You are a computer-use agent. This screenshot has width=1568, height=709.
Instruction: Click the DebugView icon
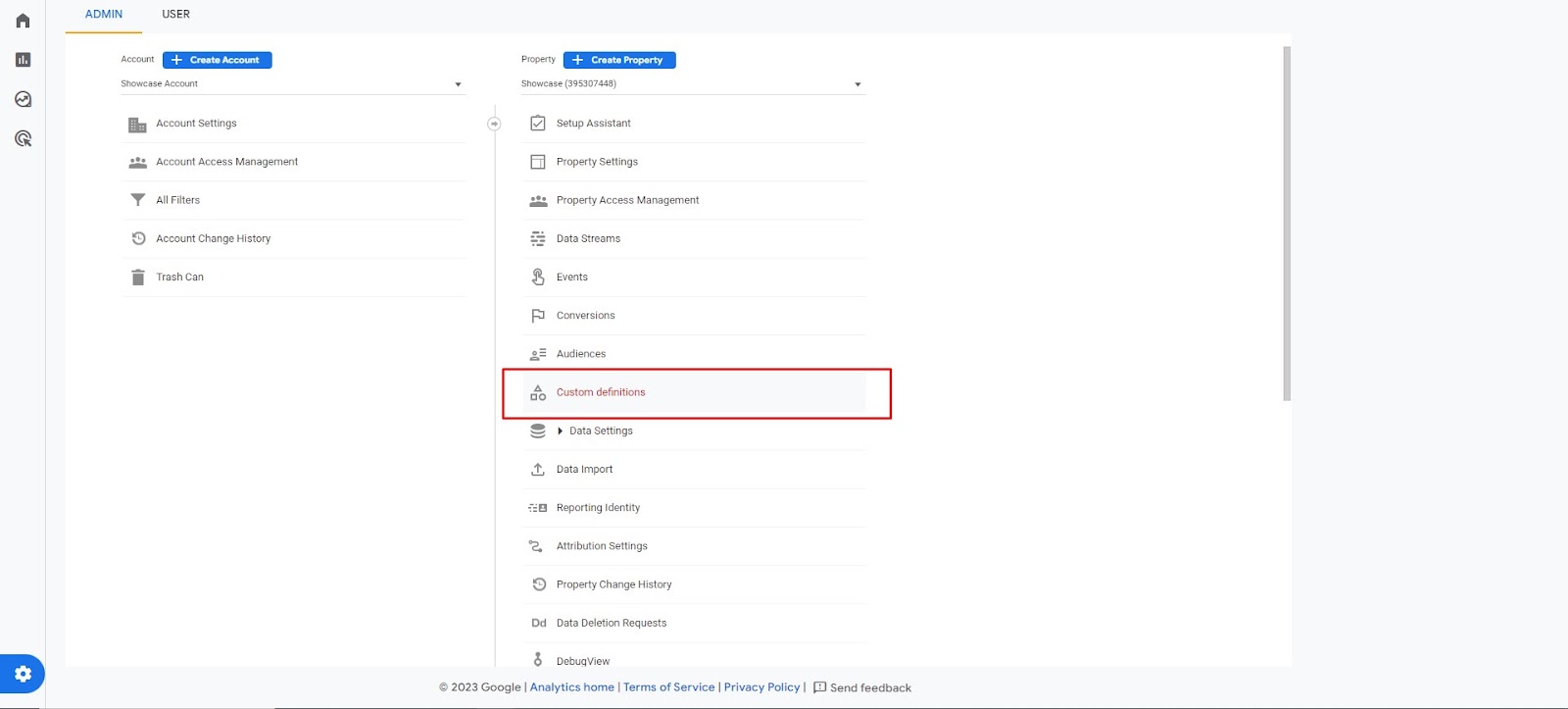[x=538, y=660]
